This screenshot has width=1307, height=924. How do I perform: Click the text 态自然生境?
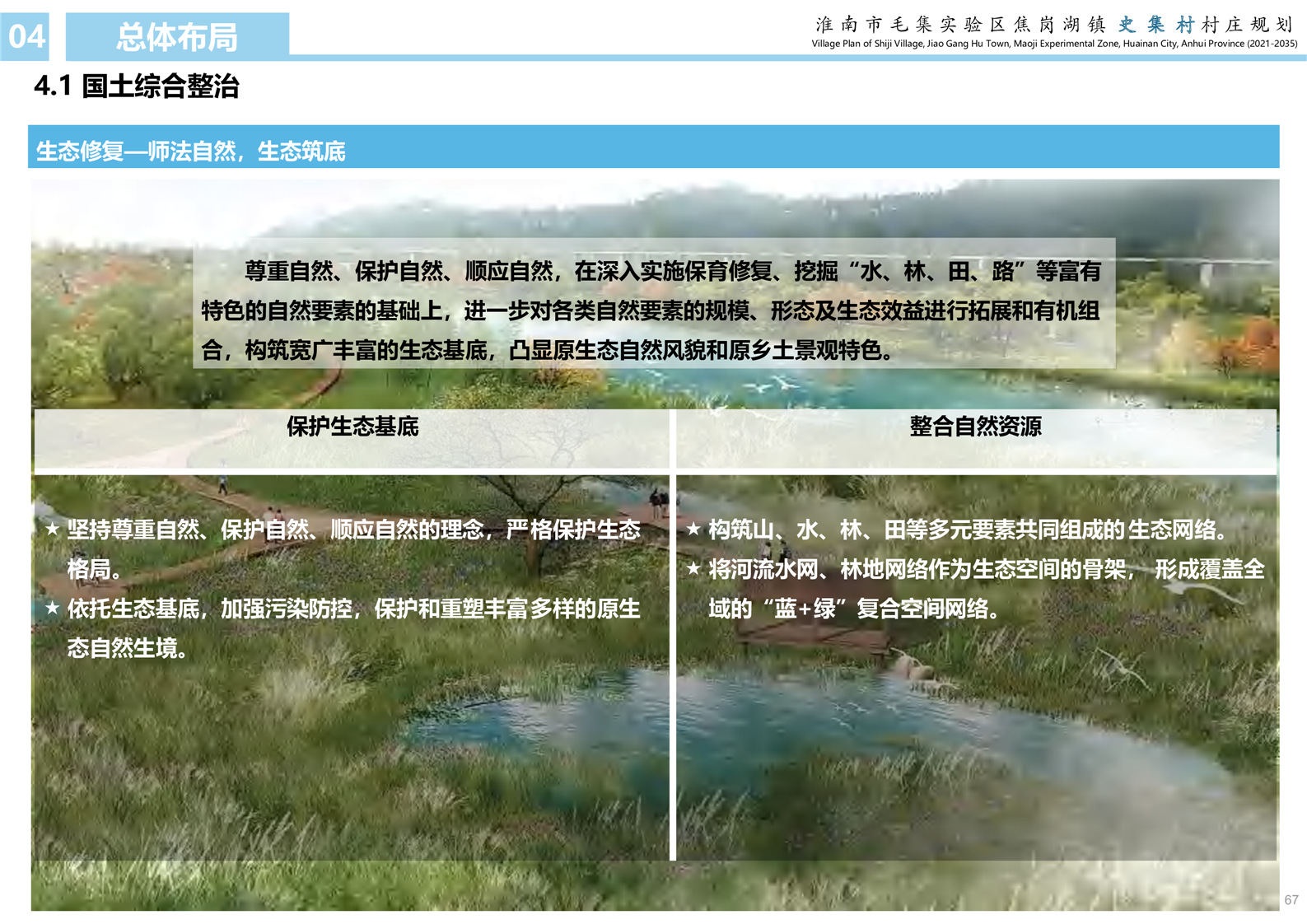click(128, 648)
